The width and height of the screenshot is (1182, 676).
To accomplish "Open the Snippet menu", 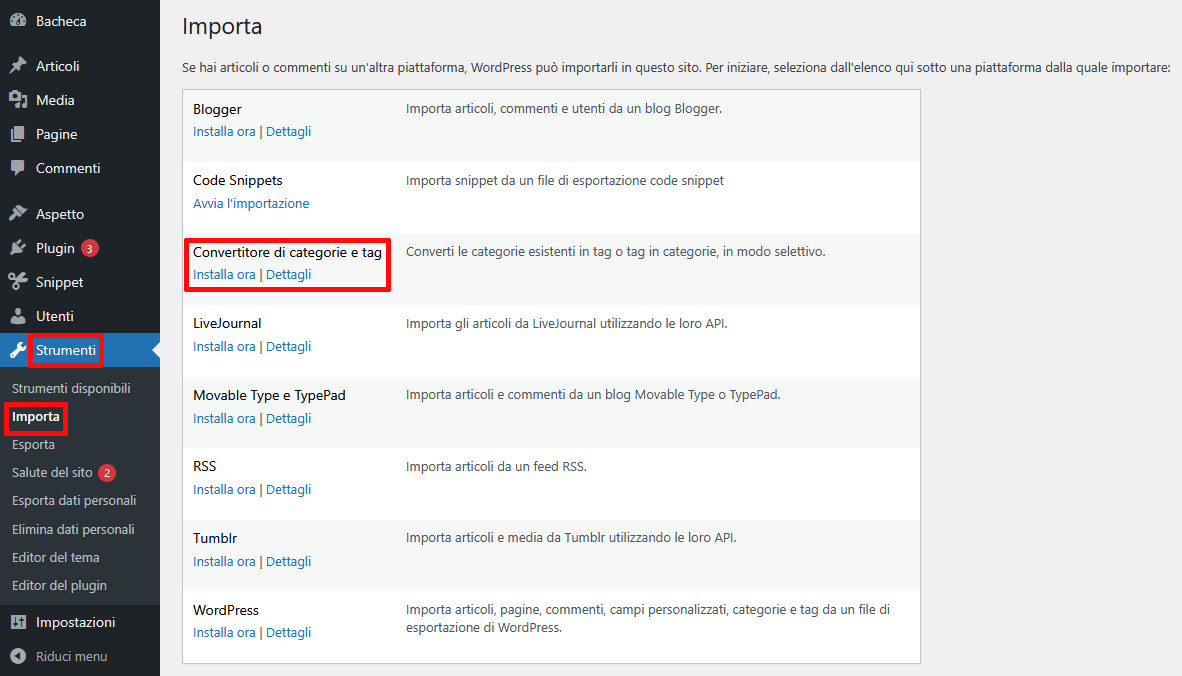I will point(60,282).
